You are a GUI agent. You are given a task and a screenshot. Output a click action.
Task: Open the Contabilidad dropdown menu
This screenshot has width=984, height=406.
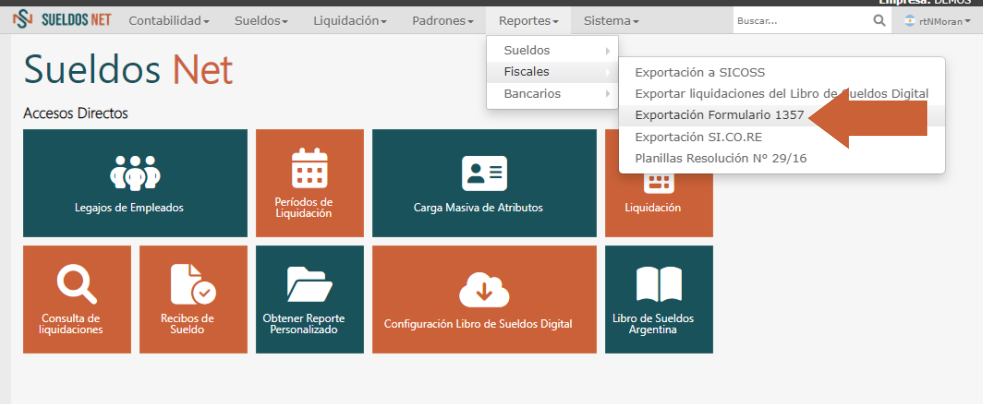[x=169, y=21]
